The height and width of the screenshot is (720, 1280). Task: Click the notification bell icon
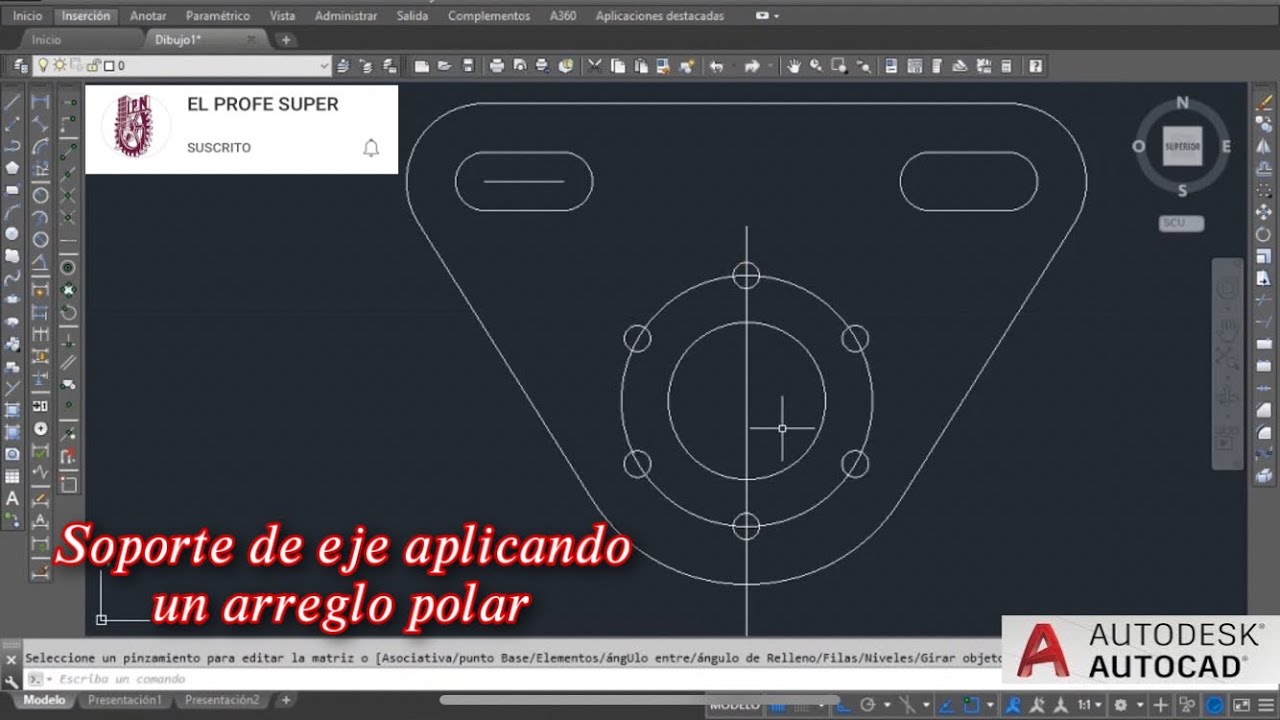(371, 148)
